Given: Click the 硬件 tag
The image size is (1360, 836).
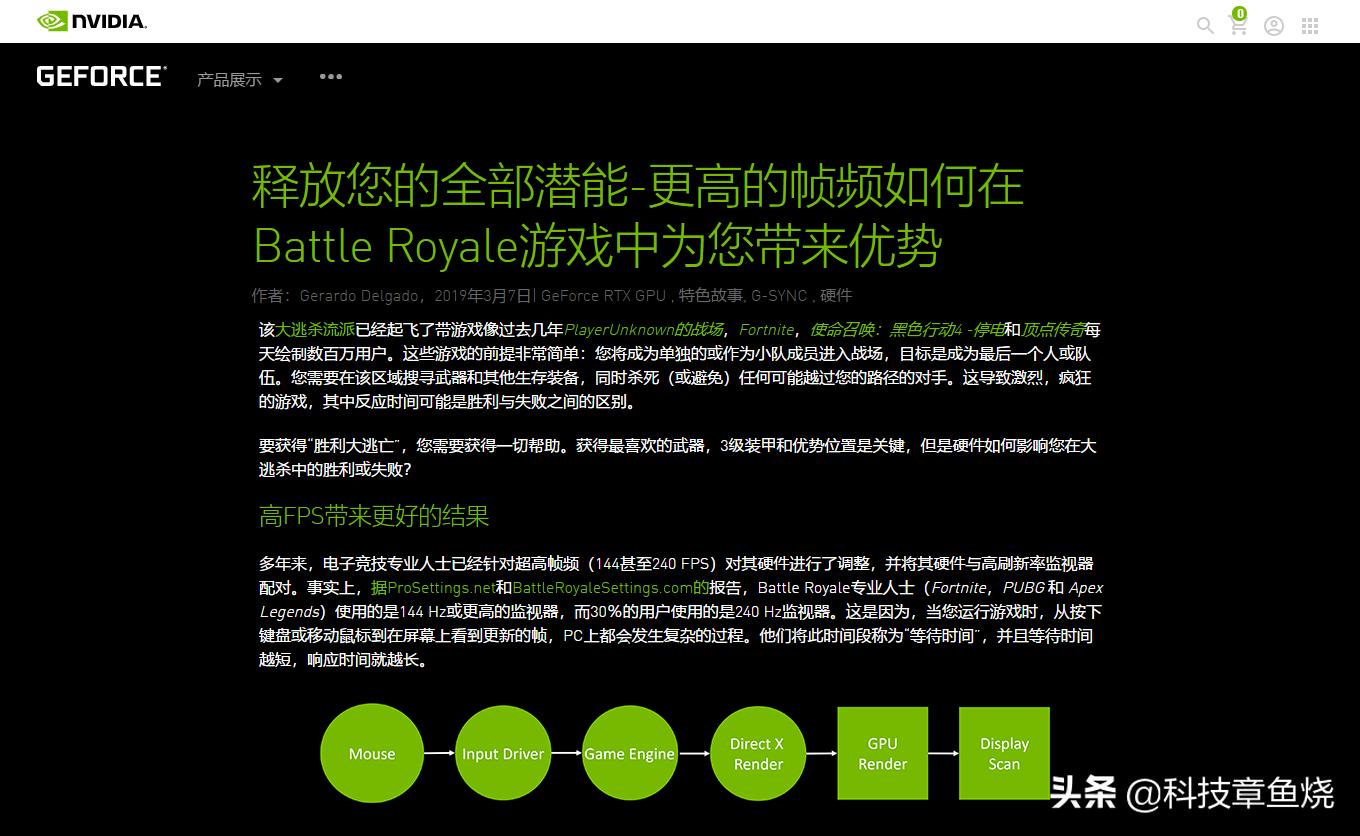Looking at the screenshot, I should (x=836, y=296).
